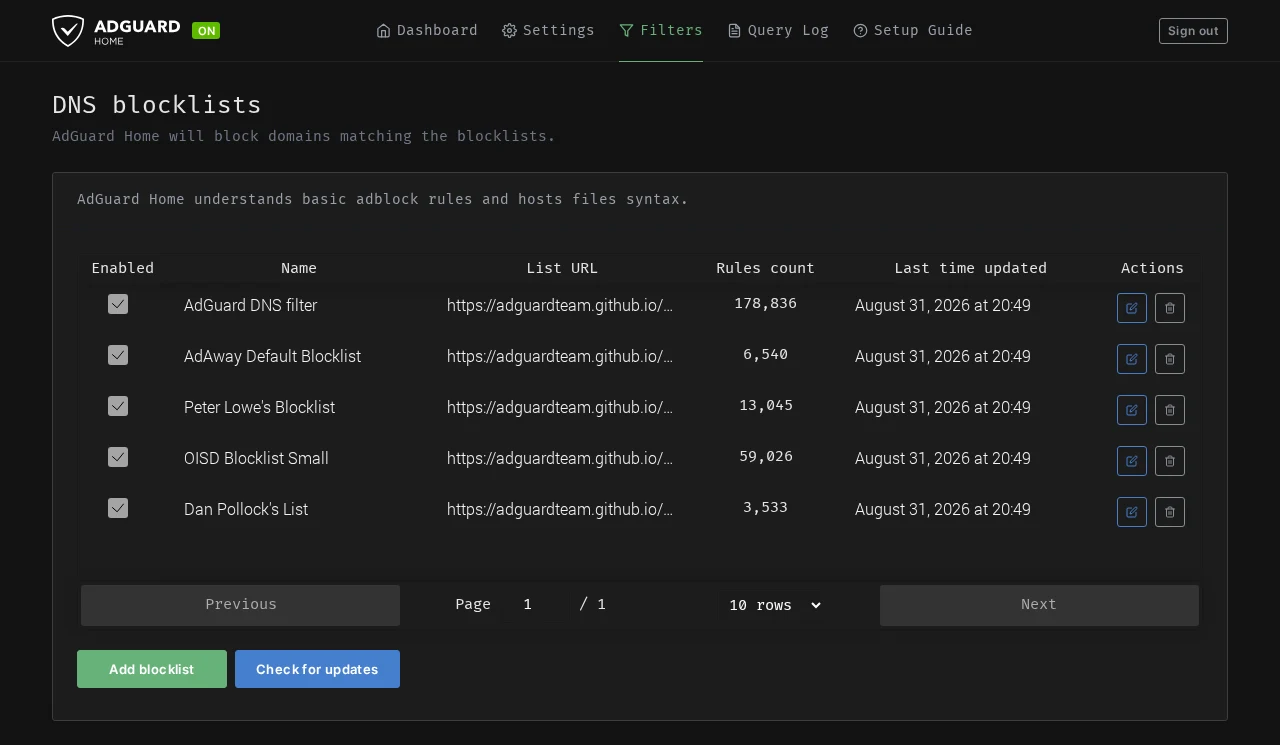Click the rules count 59,026
The height and width of the screenshot is (745, 1280).
765,456
